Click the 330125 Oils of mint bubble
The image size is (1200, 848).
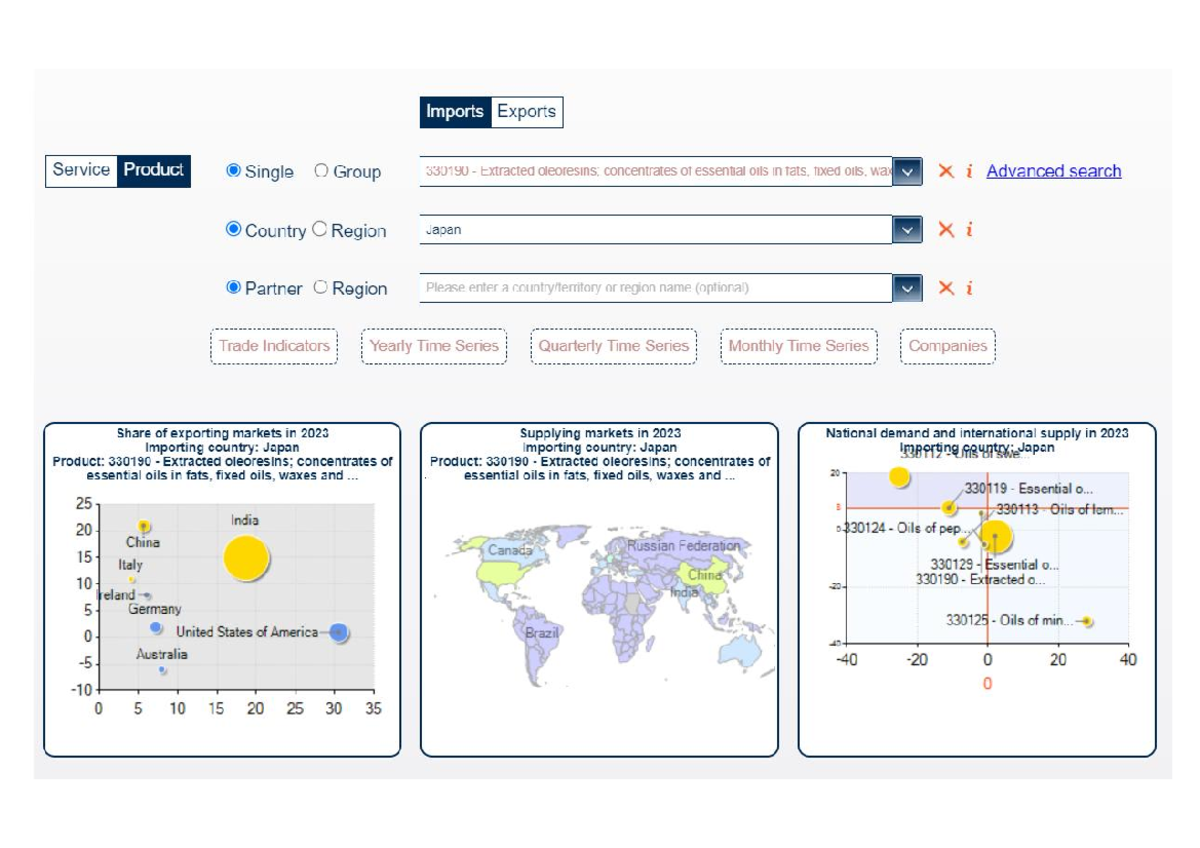coord(1087,621)
